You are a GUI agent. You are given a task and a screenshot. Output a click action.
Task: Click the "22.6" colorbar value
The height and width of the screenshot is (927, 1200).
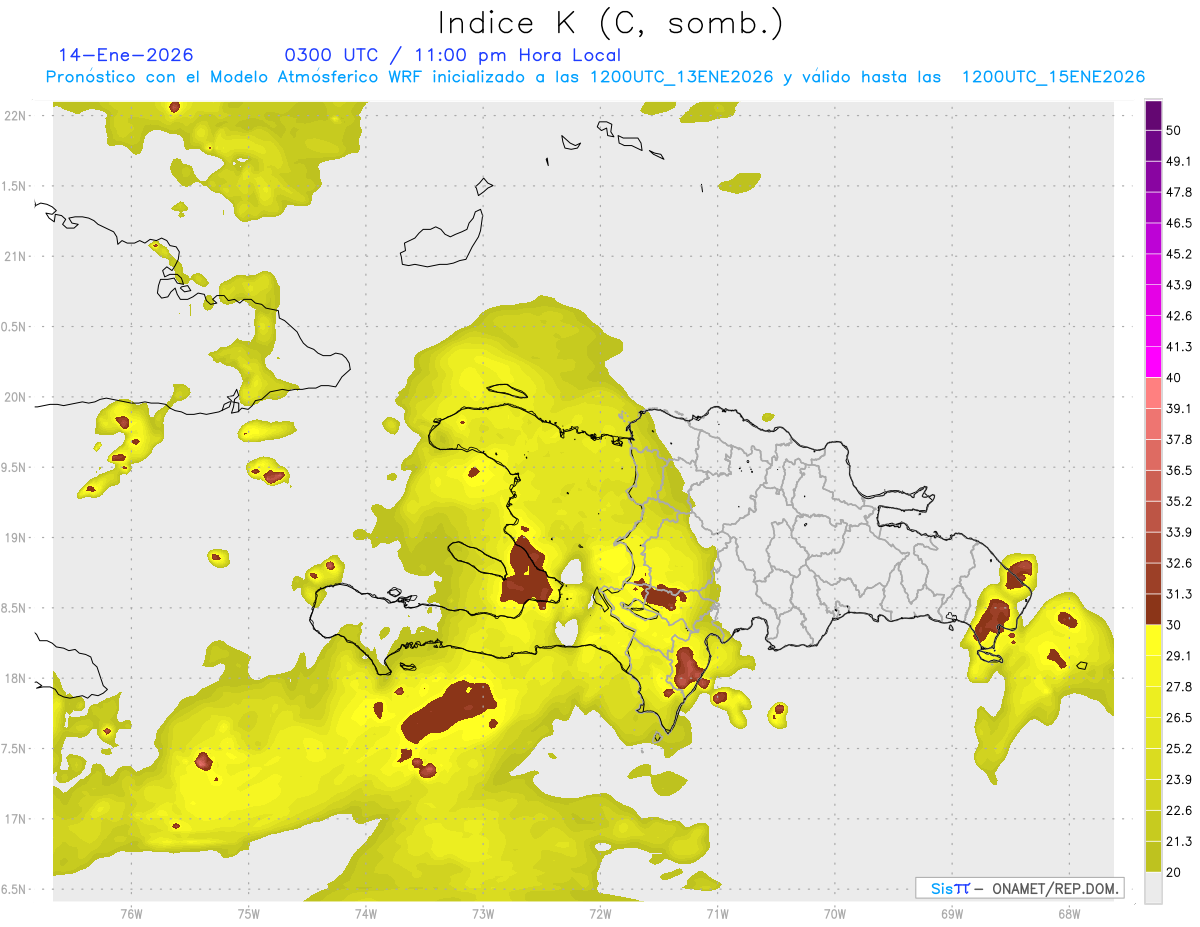click(x=1179, y=811)
